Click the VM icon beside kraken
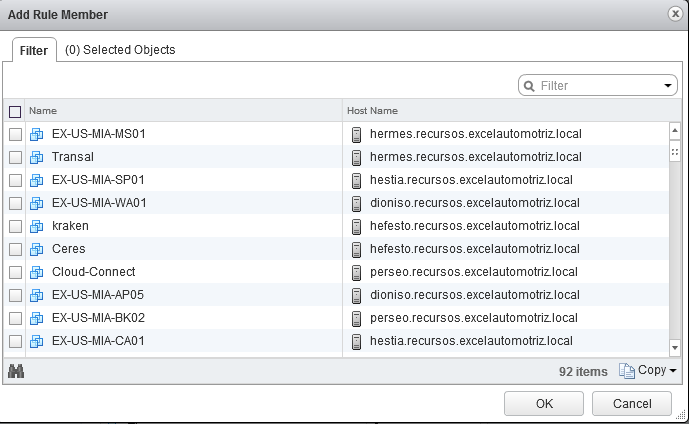Viewport: 689px width, 424px height. coord(36,226)
